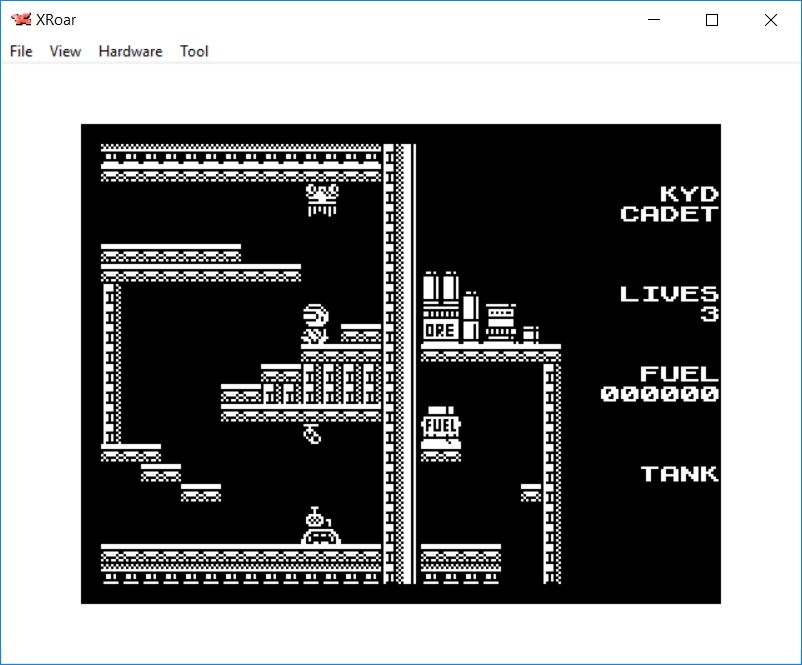Close the XRoar emulator window

click(770, 20)
